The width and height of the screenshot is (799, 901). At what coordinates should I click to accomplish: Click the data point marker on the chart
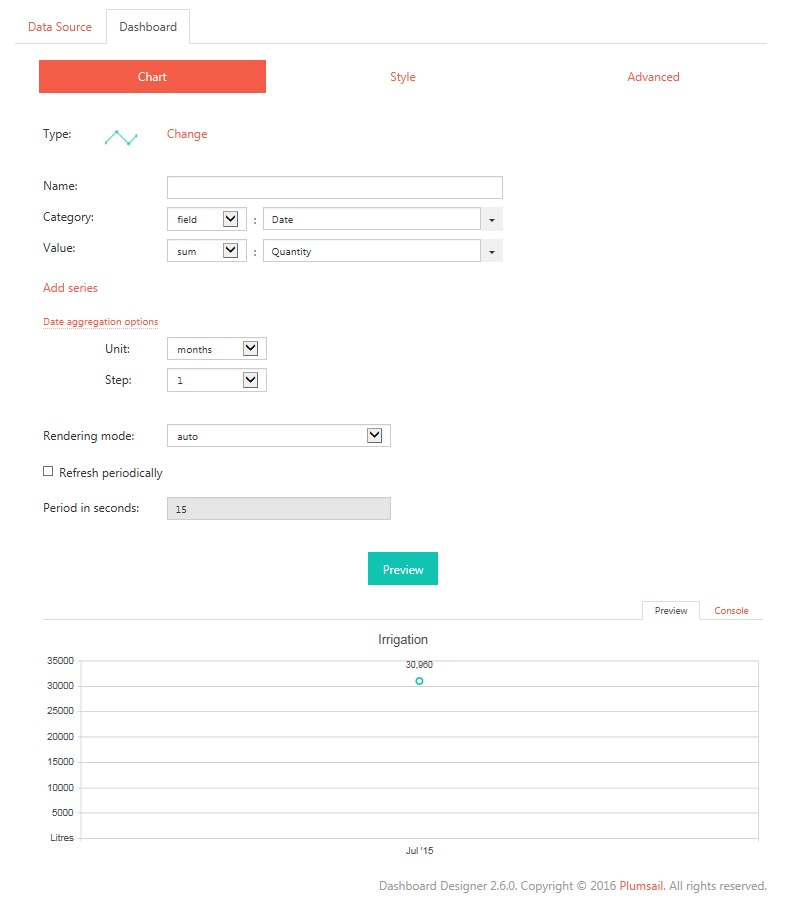tap(419, 681)
